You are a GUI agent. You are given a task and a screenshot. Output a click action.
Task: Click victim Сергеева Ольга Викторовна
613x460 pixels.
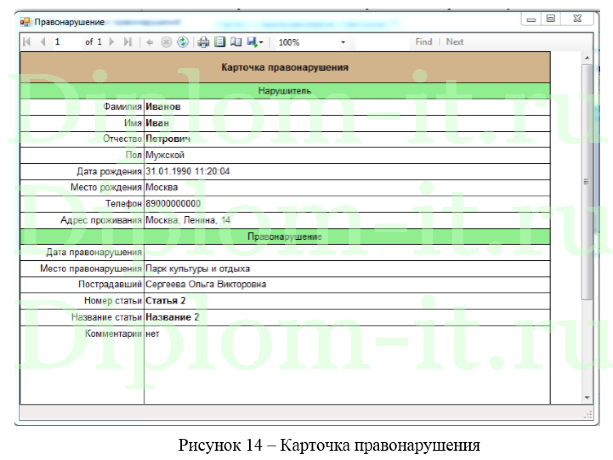coord(206,284)
